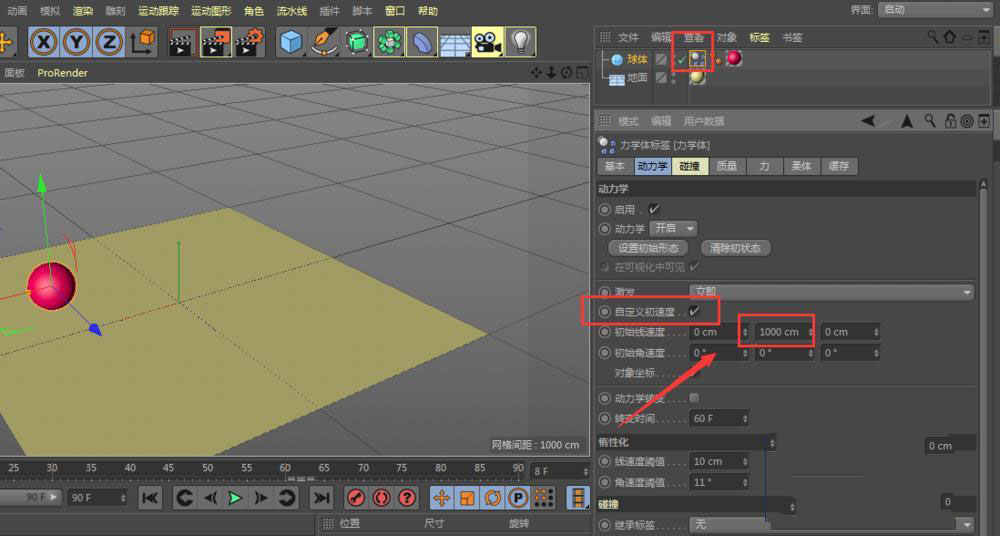Click the 设置初始形态 button
This screenshot has width=1000, height=536.
tap(648, 248)
